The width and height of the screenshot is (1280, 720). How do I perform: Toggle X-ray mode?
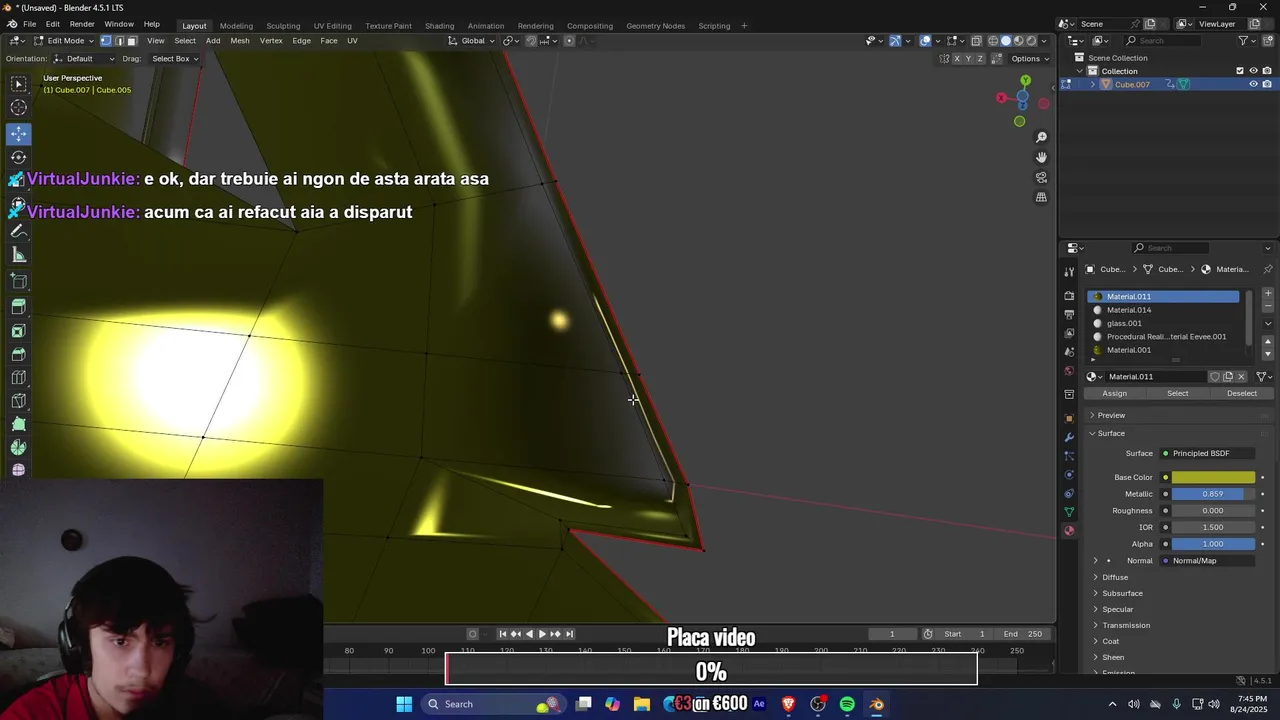tap(976, 41)
